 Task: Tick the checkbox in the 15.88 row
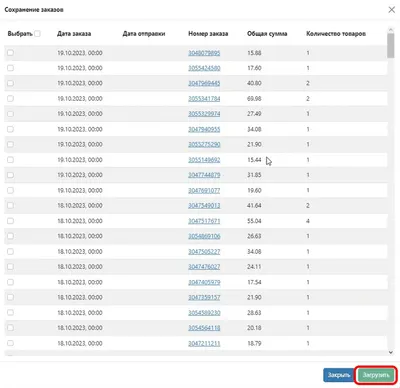11,53
